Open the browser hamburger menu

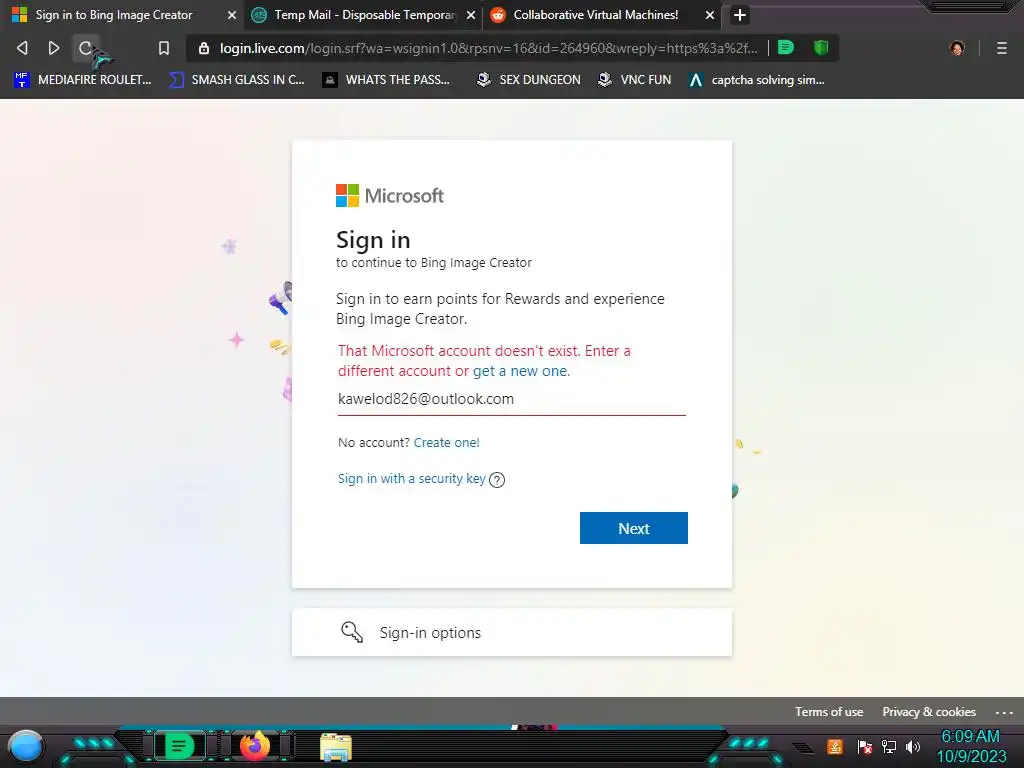coord(1002,48)
